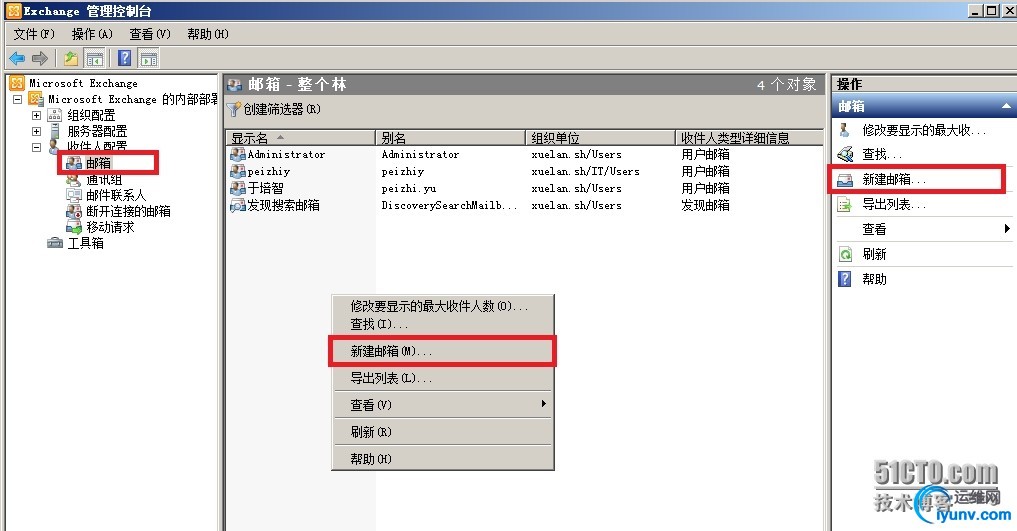The width and height of the screenshot is (1017, 531).
Task: Collapse the 邮箱 actions section arrow
Action: pos(1006,106)
